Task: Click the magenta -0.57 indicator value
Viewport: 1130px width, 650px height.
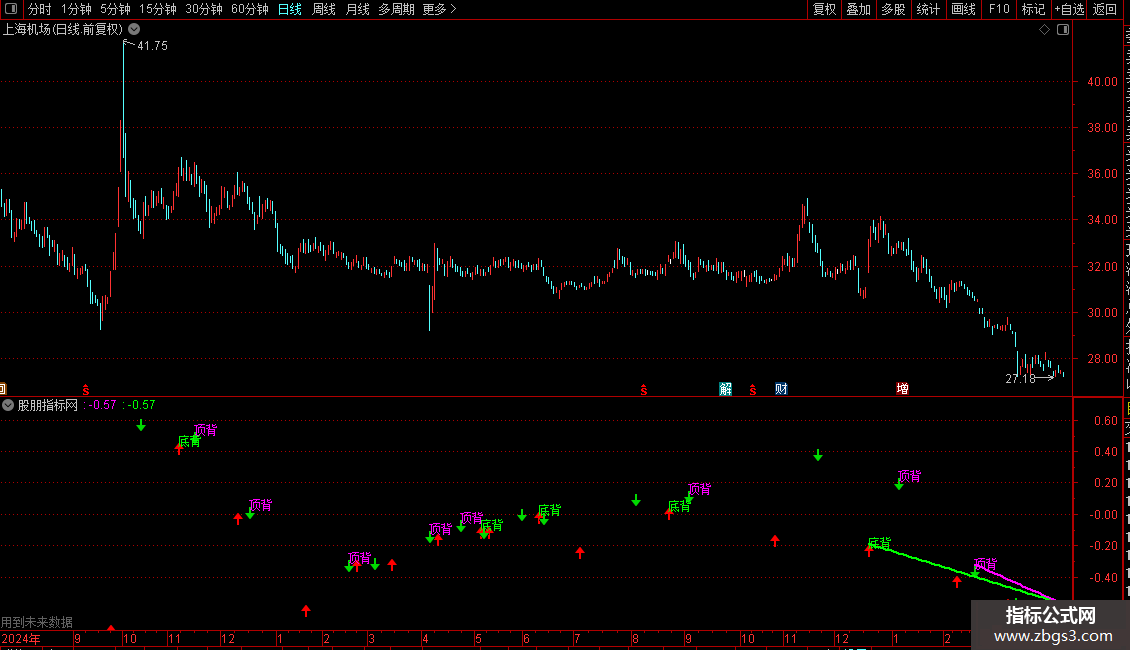Action: point(102,405)
